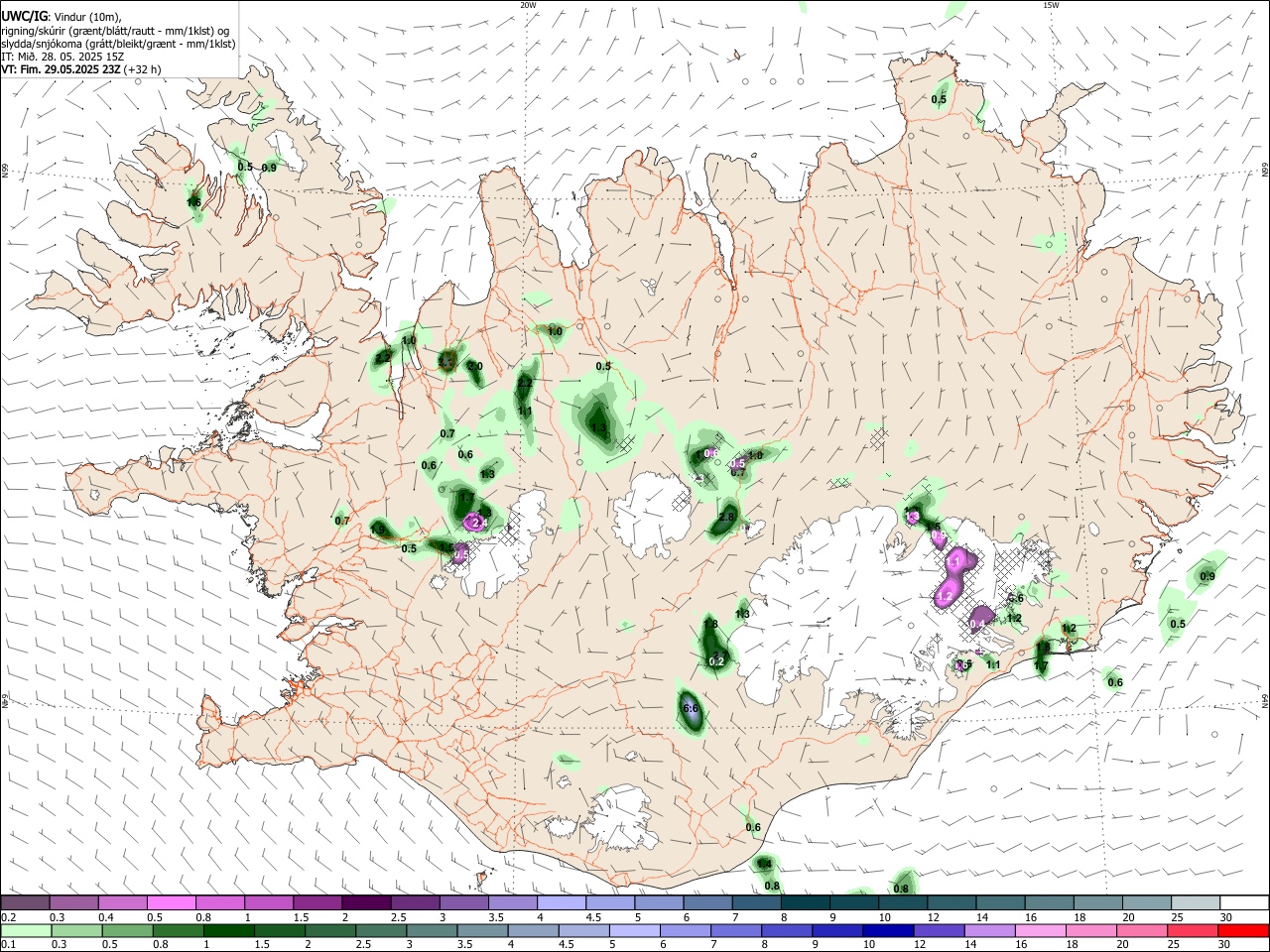Select the bright magenta 0.5 mm snow swatch
Image resolution: width=1270 pixels, height=952 pixels.
click(172, 902)
